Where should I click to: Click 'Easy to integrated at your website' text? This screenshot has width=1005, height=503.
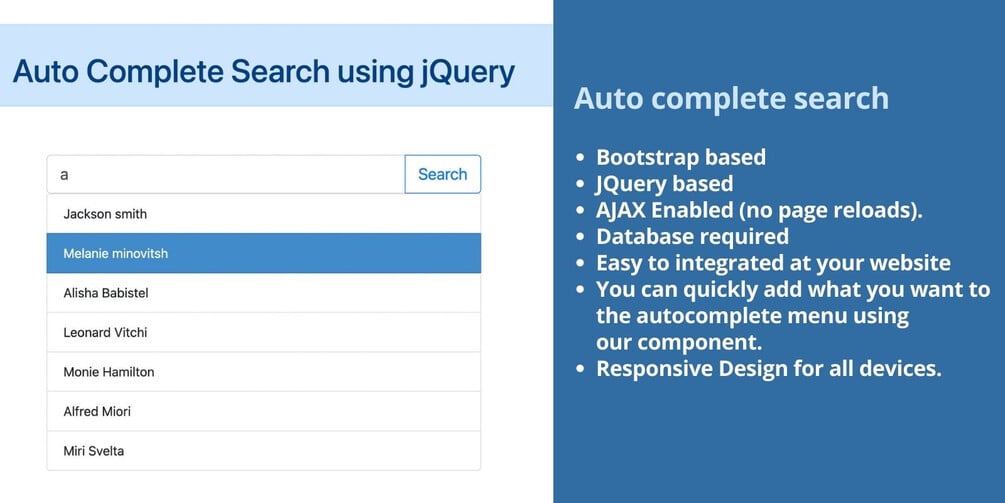click(x=773, y=263)
